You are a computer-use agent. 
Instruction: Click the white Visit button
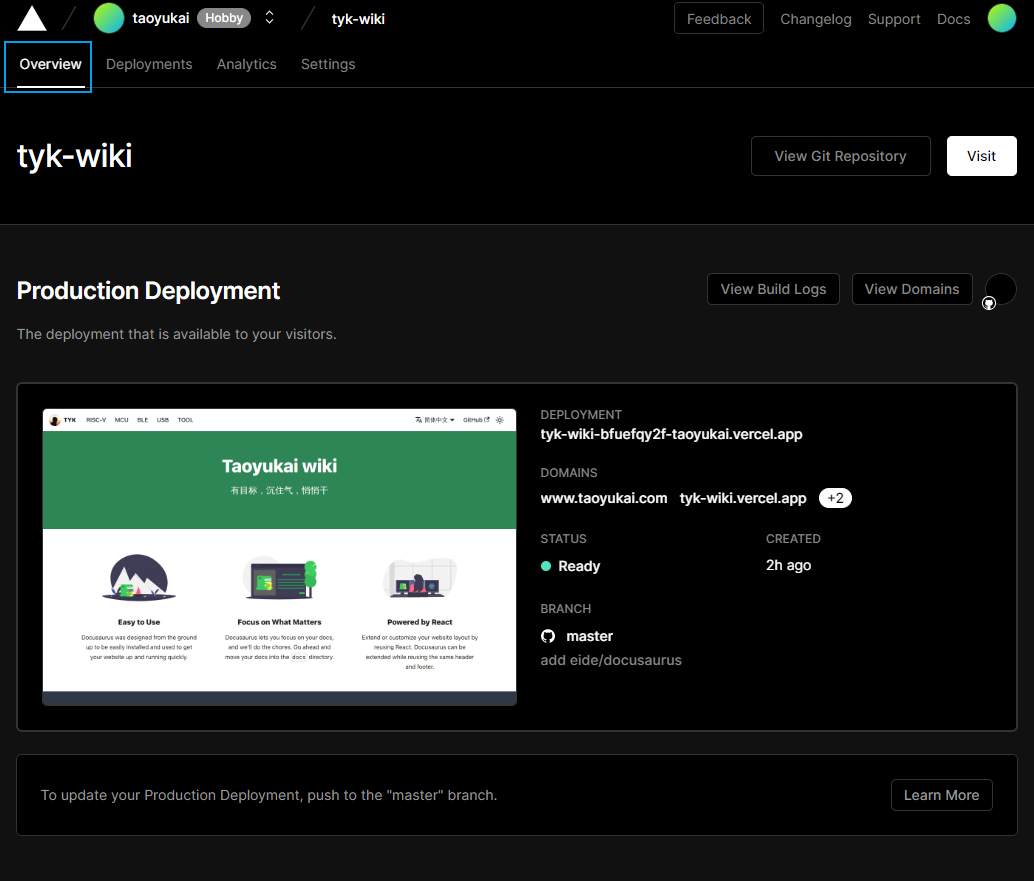pyautogui.click(x=981, y=156)
